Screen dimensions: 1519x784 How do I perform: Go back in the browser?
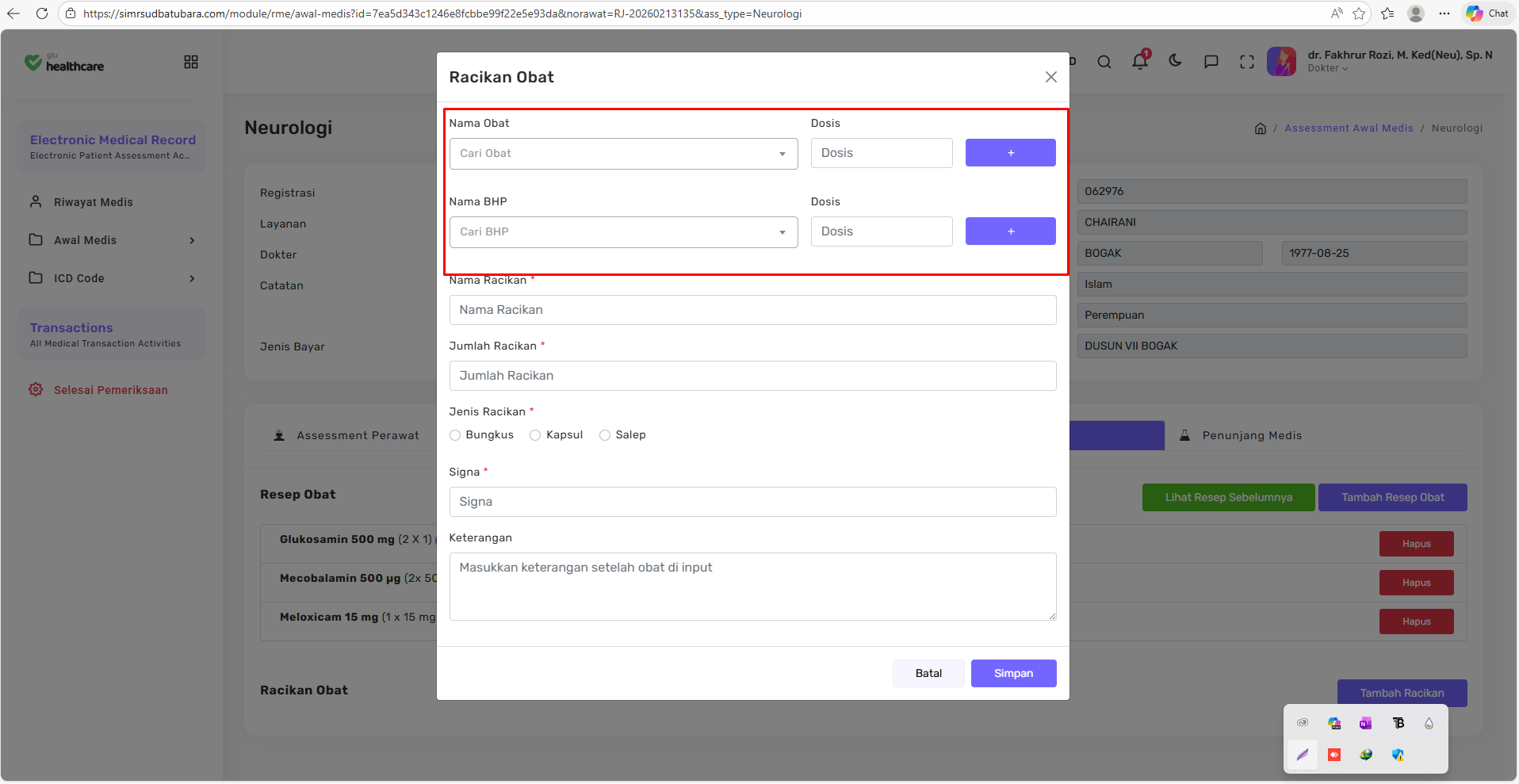coord(13,13)
